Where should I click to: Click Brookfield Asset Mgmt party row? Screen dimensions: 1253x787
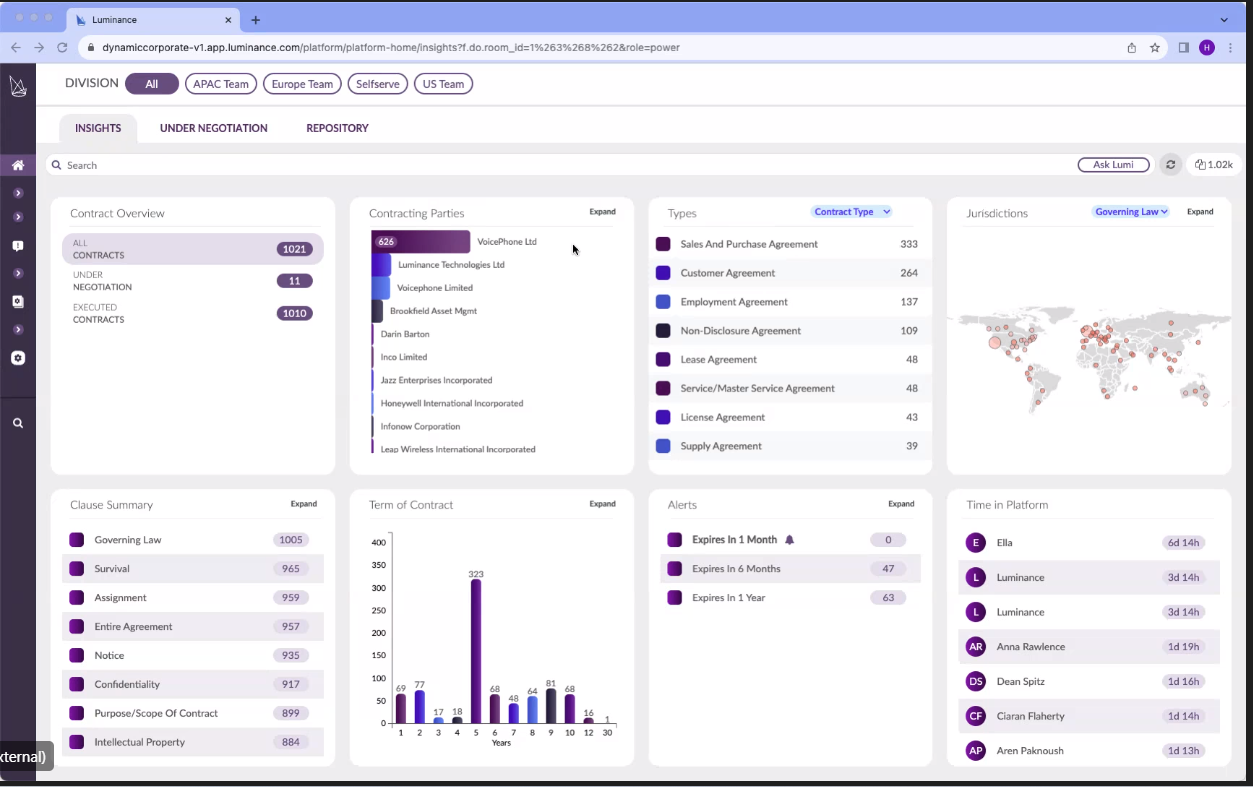coord(433,311)
